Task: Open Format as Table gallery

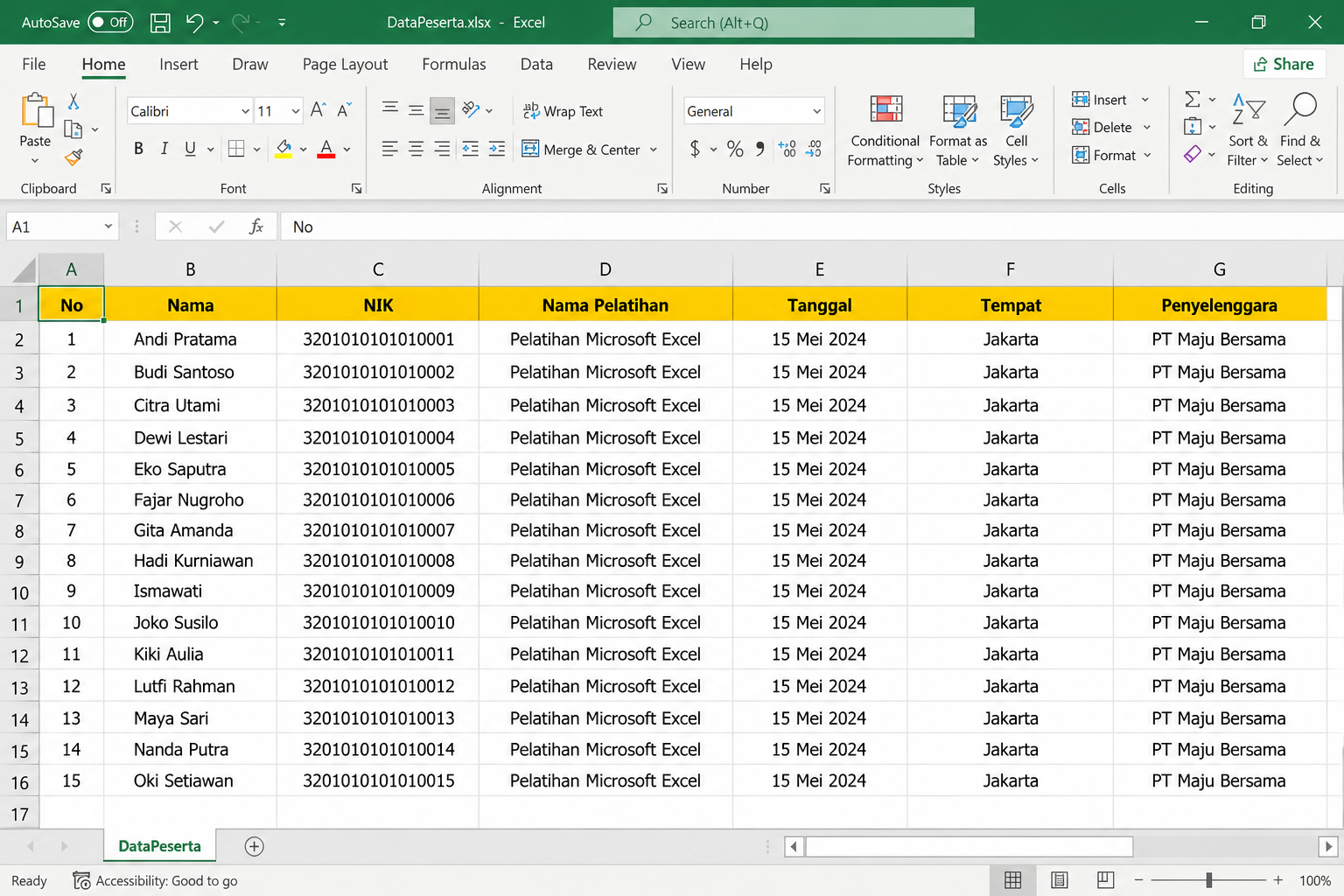Action: [x=958, y=131]
